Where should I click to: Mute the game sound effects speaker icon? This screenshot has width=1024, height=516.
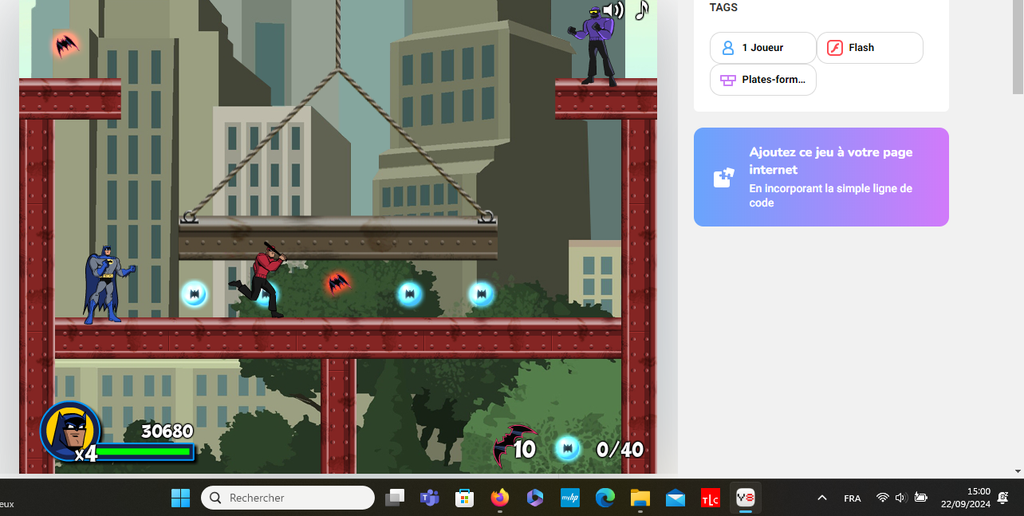tap(614, 11)
